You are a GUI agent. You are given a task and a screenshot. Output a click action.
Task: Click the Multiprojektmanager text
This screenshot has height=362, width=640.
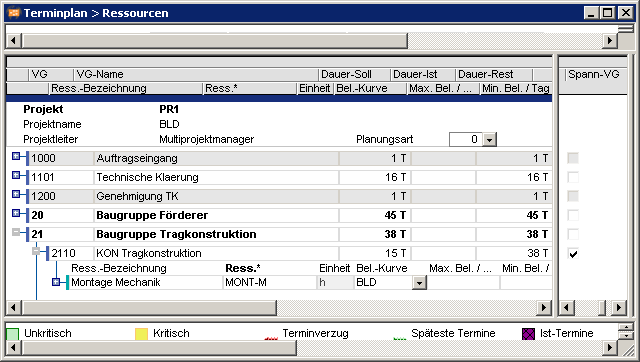coord(207,139)
